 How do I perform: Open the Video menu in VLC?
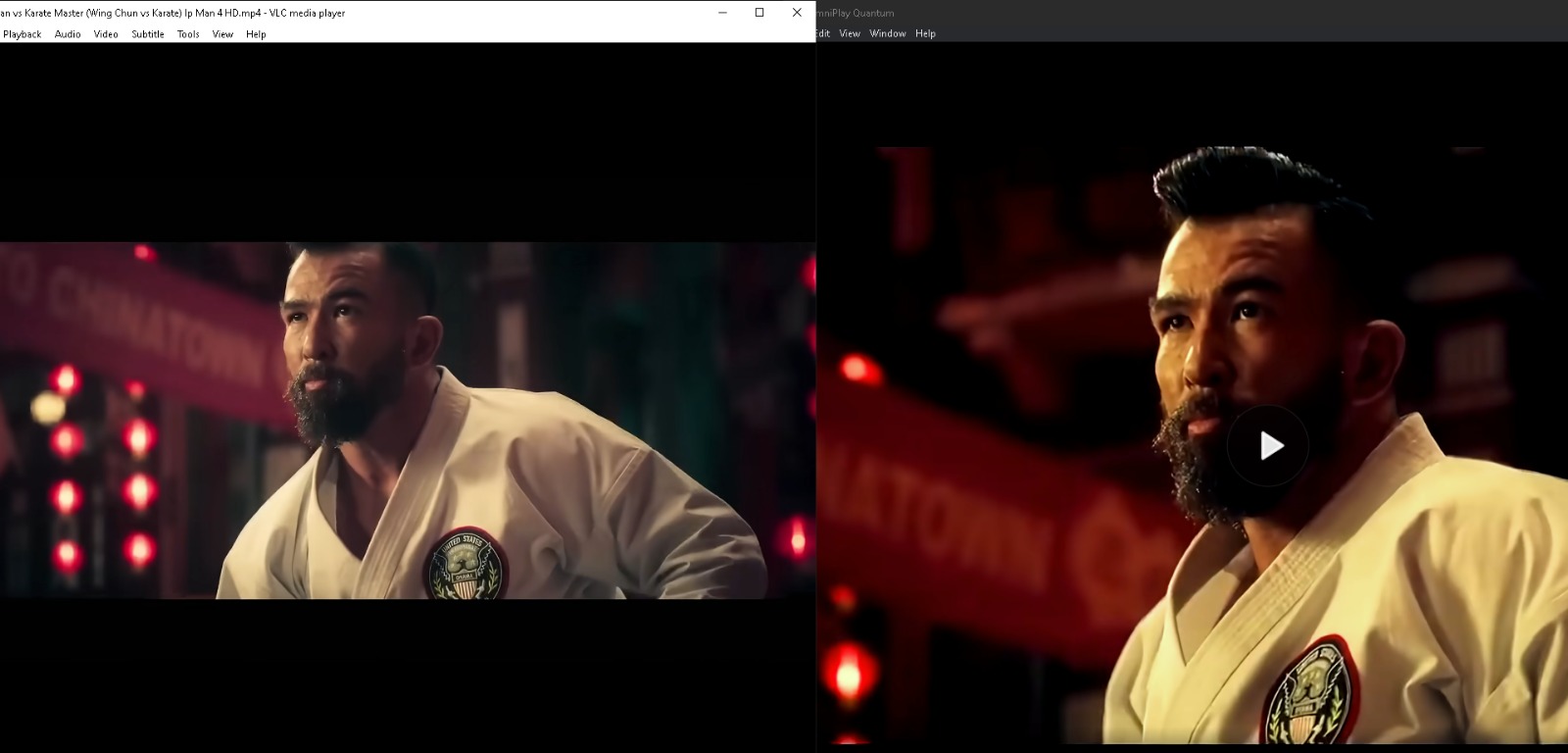[x=106, y=34]
